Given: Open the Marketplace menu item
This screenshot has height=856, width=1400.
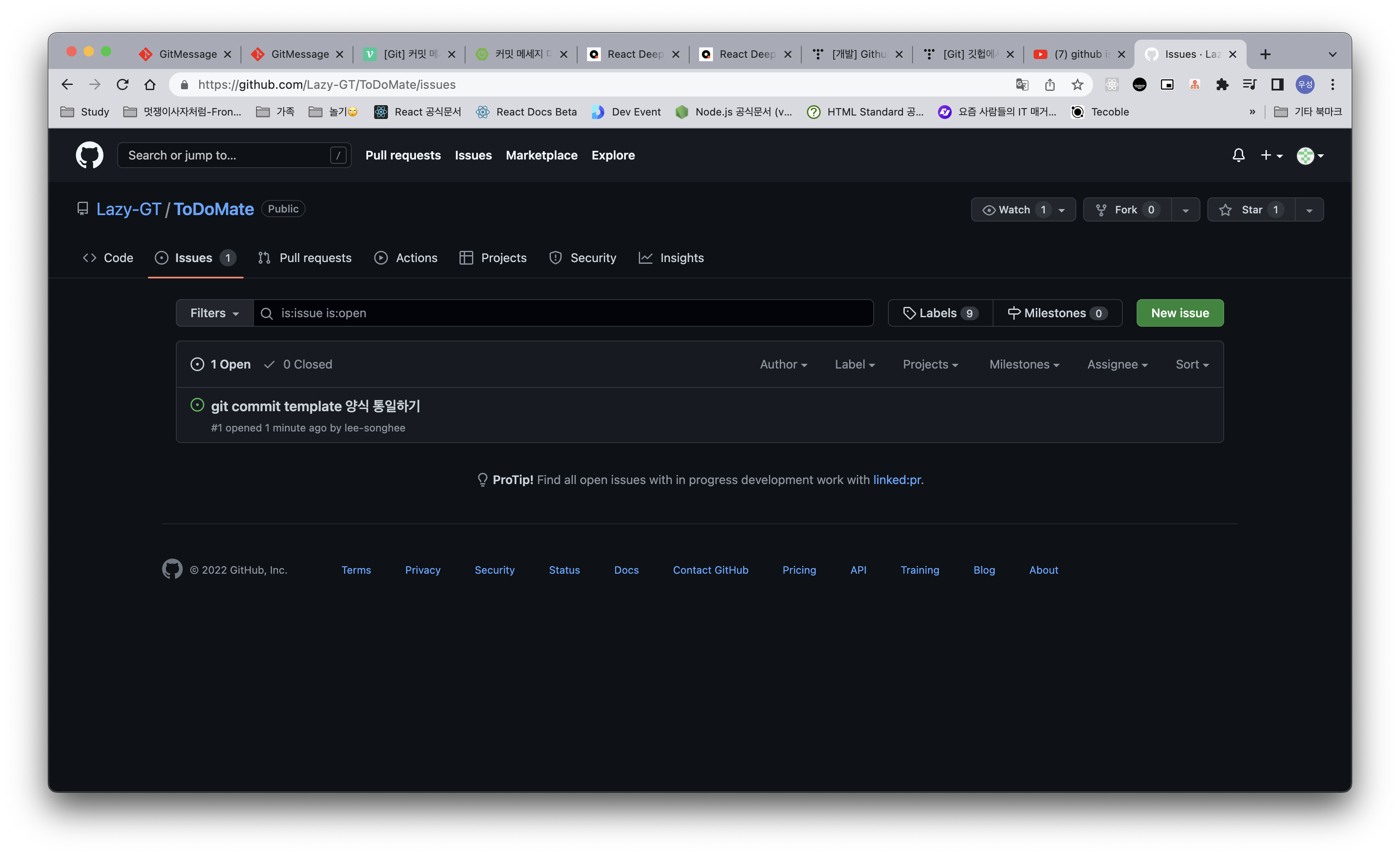Looking at the screenshot, I should coord(541,155).
